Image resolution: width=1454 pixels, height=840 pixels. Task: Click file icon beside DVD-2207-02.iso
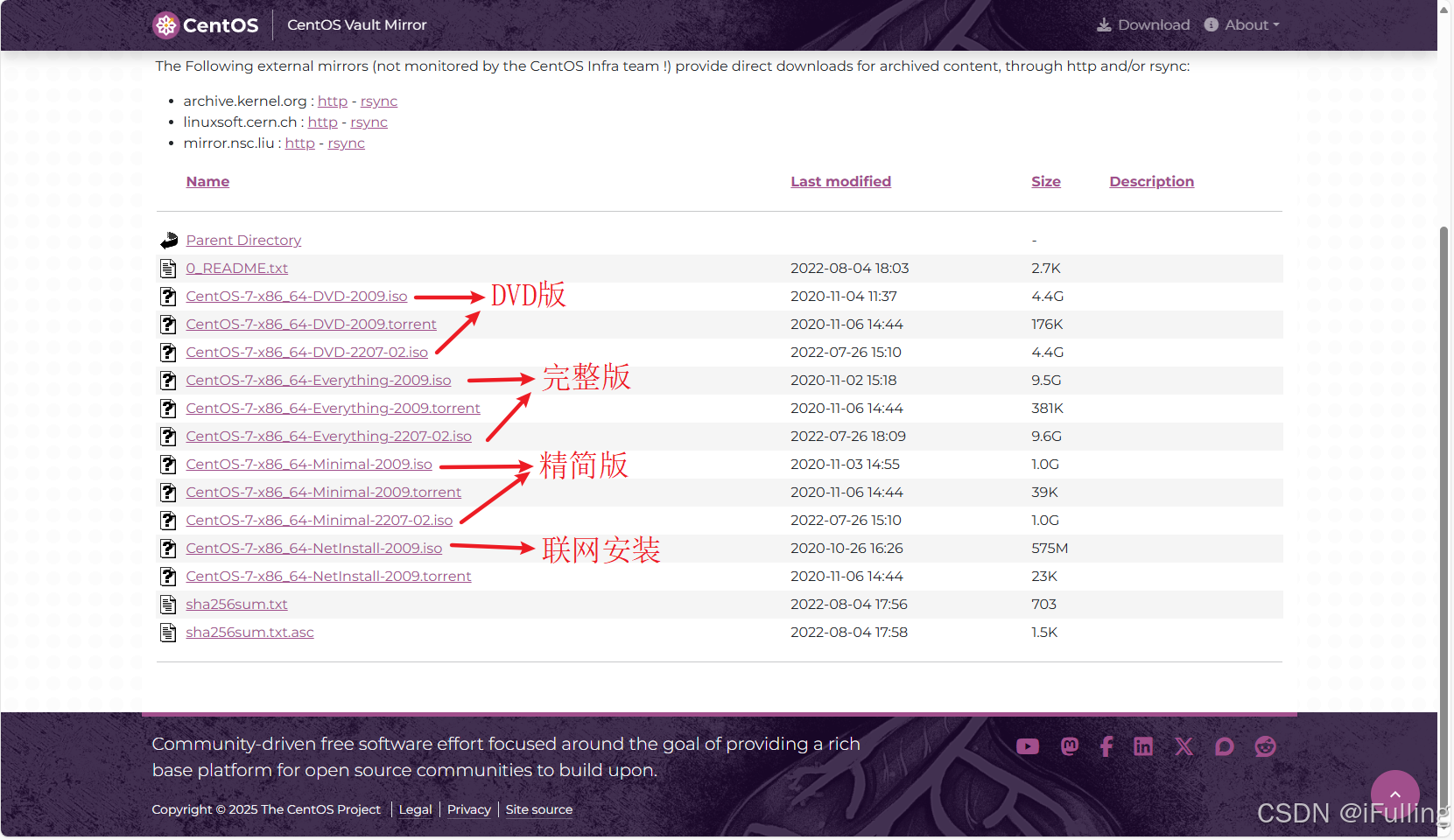click(169, 353)
